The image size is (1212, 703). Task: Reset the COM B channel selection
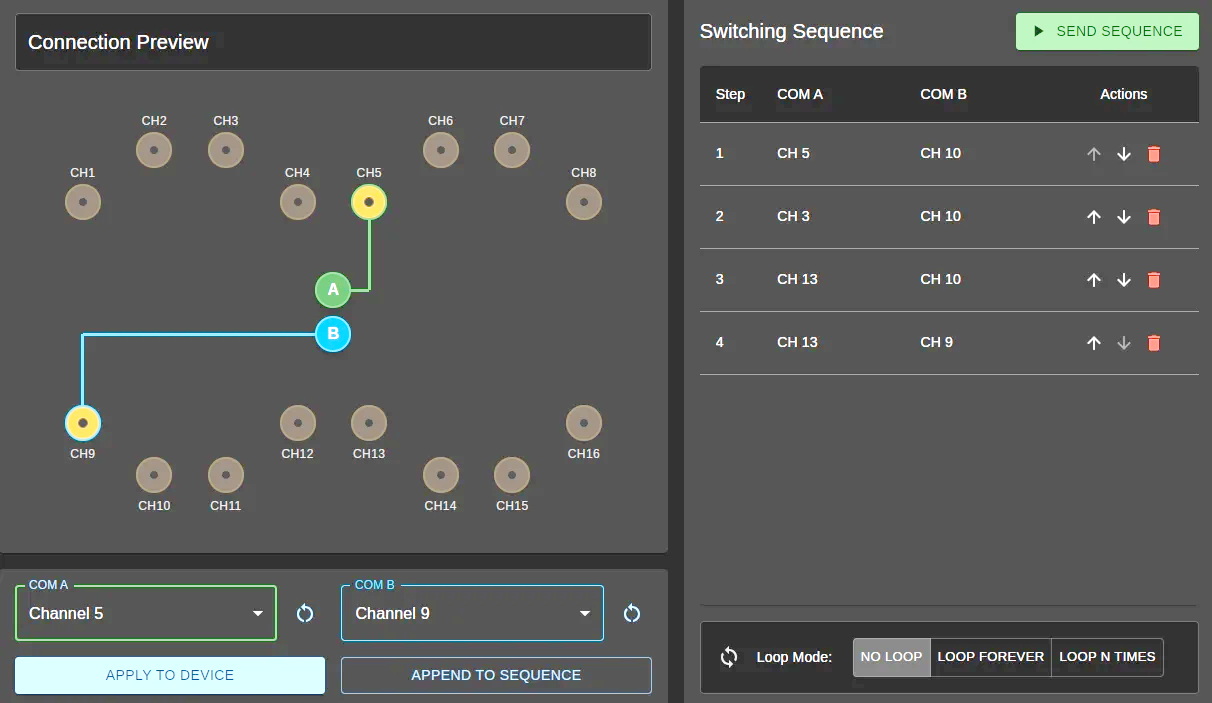tap(632, 613)
